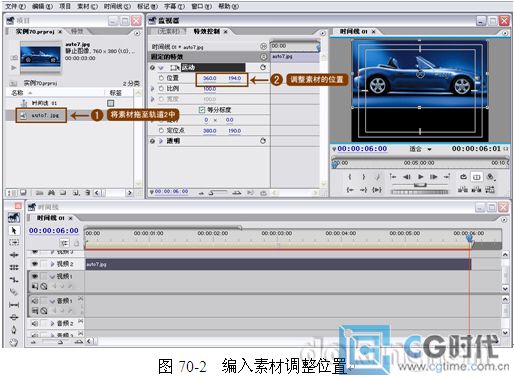Select the arrow Selection tool in toolbox
Viewport: 514px width, 380px height.
pyautogui.click(x=14, y=230)
